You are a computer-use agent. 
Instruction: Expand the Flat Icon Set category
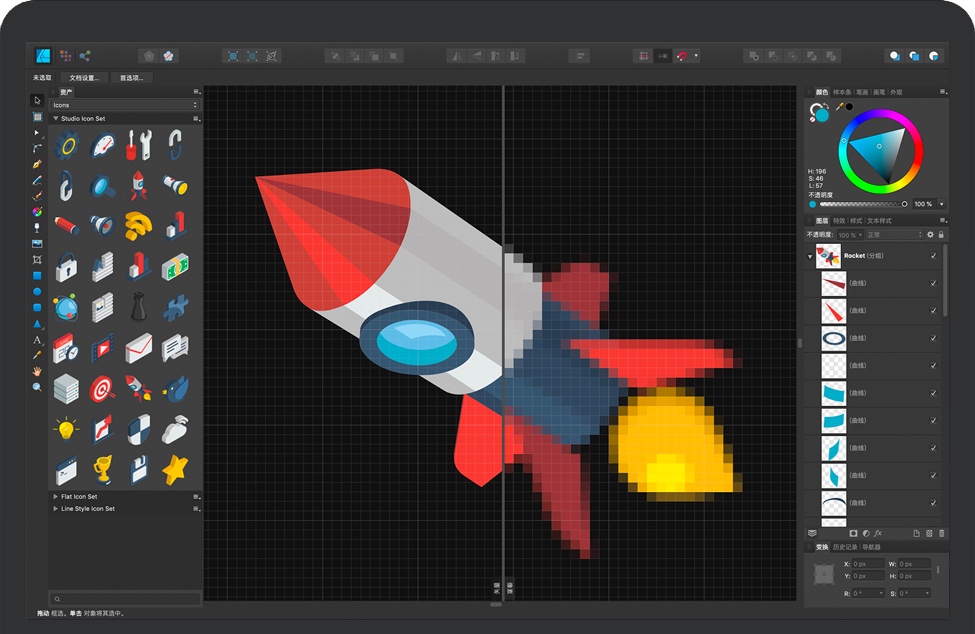[55, 496]
